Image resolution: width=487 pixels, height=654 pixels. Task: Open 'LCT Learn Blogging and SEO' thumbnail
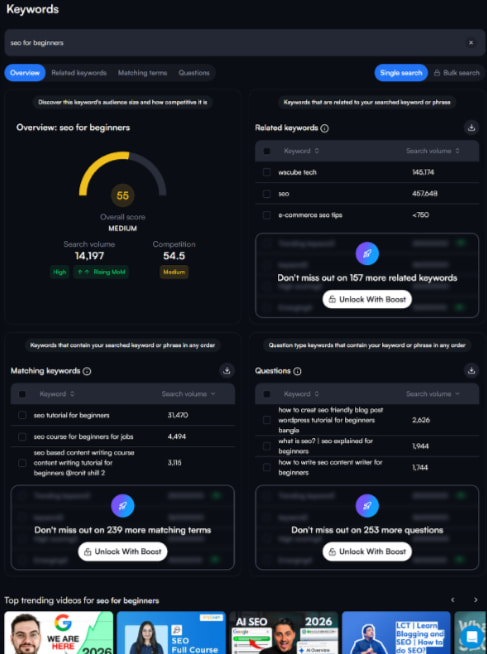click(x=396, y=633)
